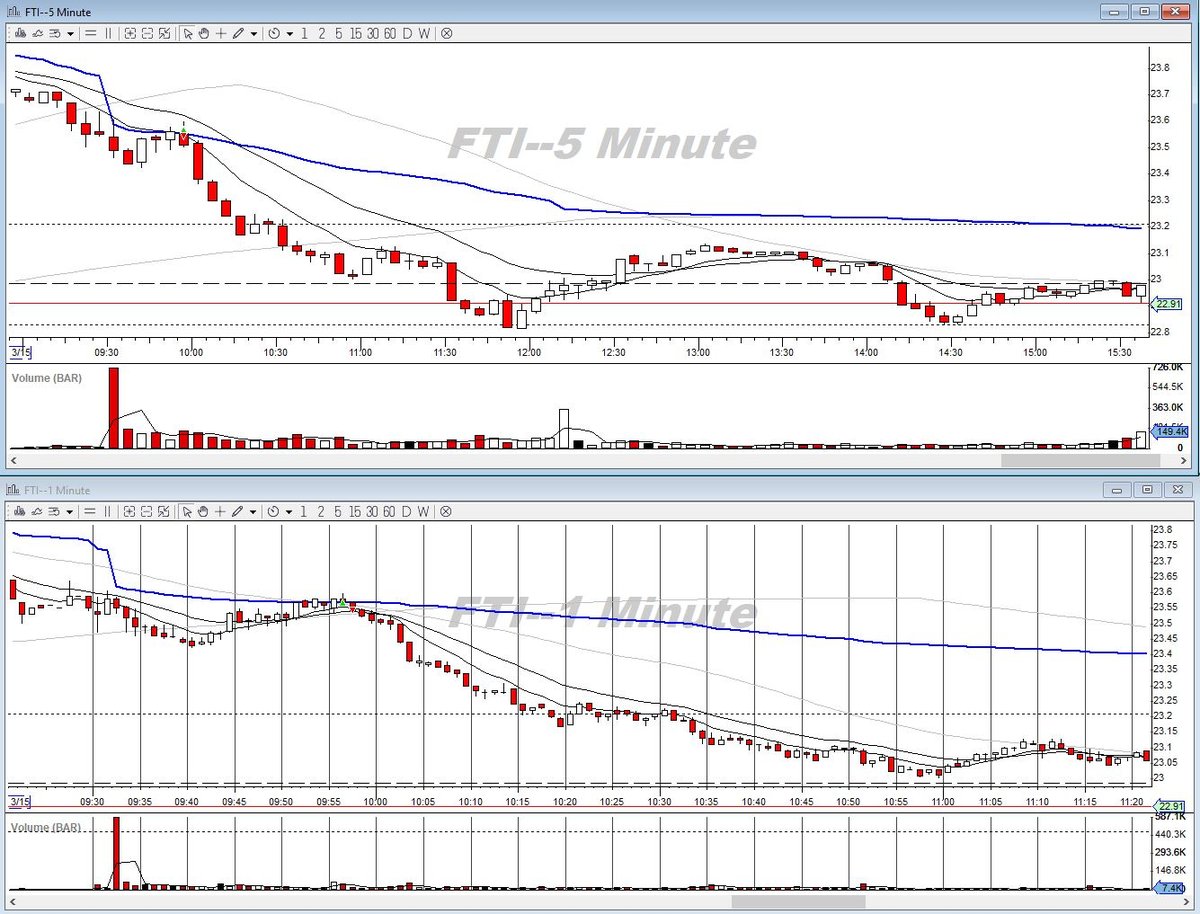Switch 5 Minute window to Daily (D)
The width and height of the screenshot is (1200, 914).
coord(407,33)
